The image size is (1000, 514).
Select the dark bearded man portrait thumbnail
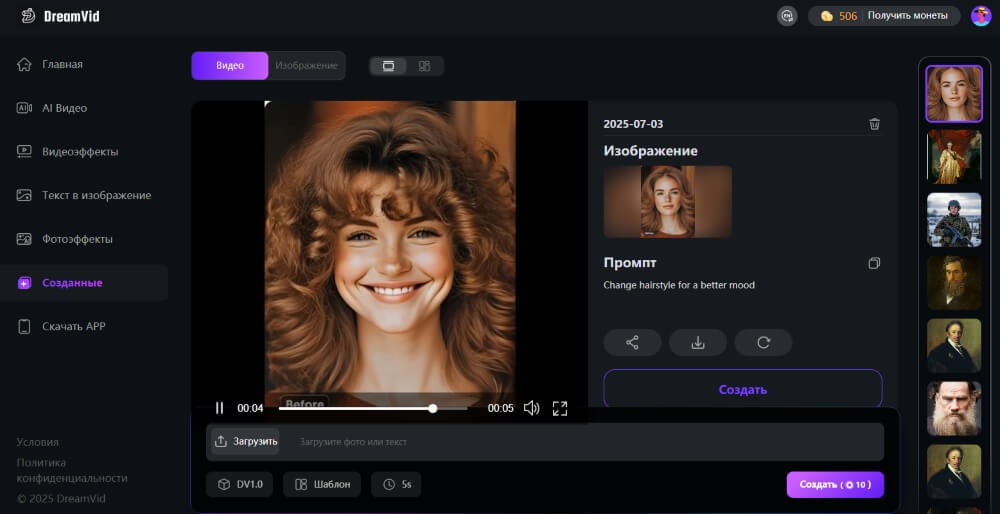(954, 283)
